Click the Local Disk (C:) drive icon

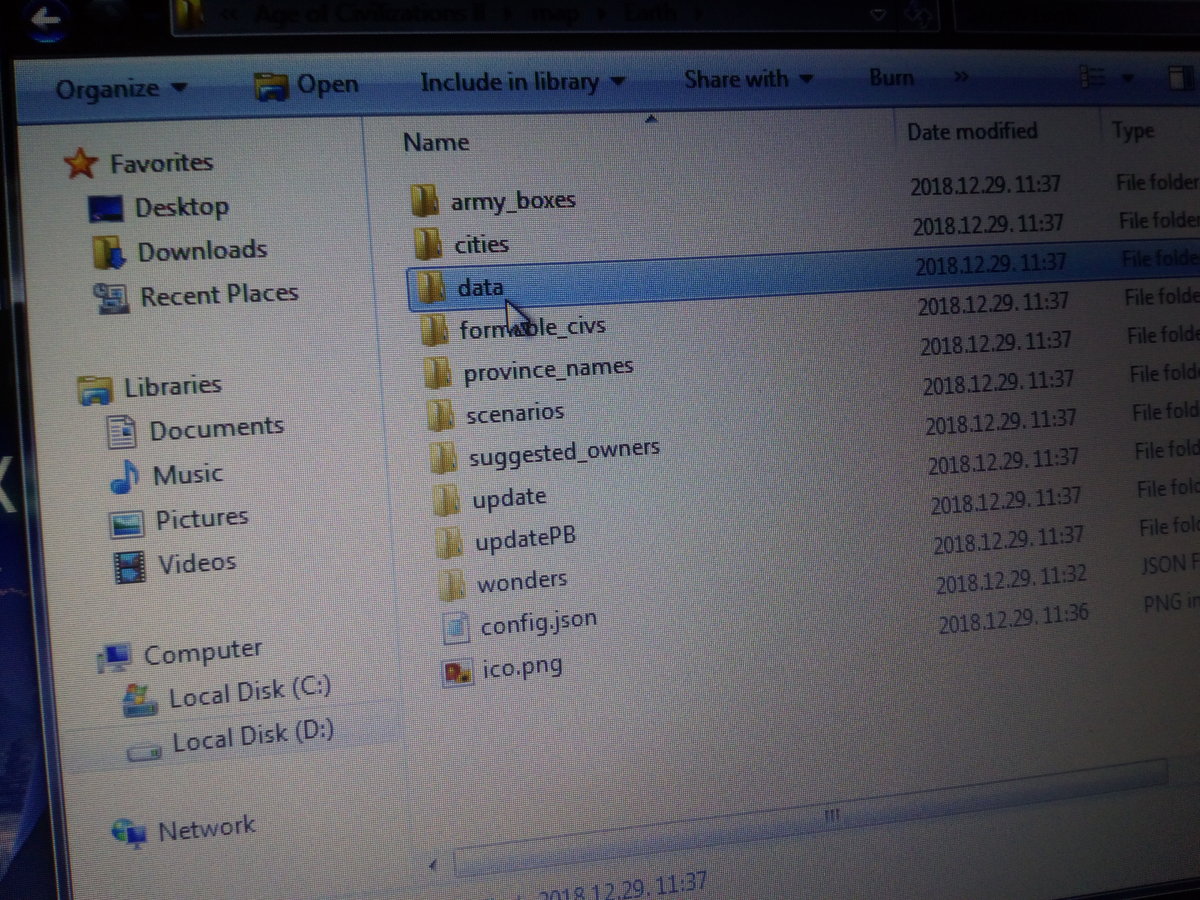[x=141, y=699]
